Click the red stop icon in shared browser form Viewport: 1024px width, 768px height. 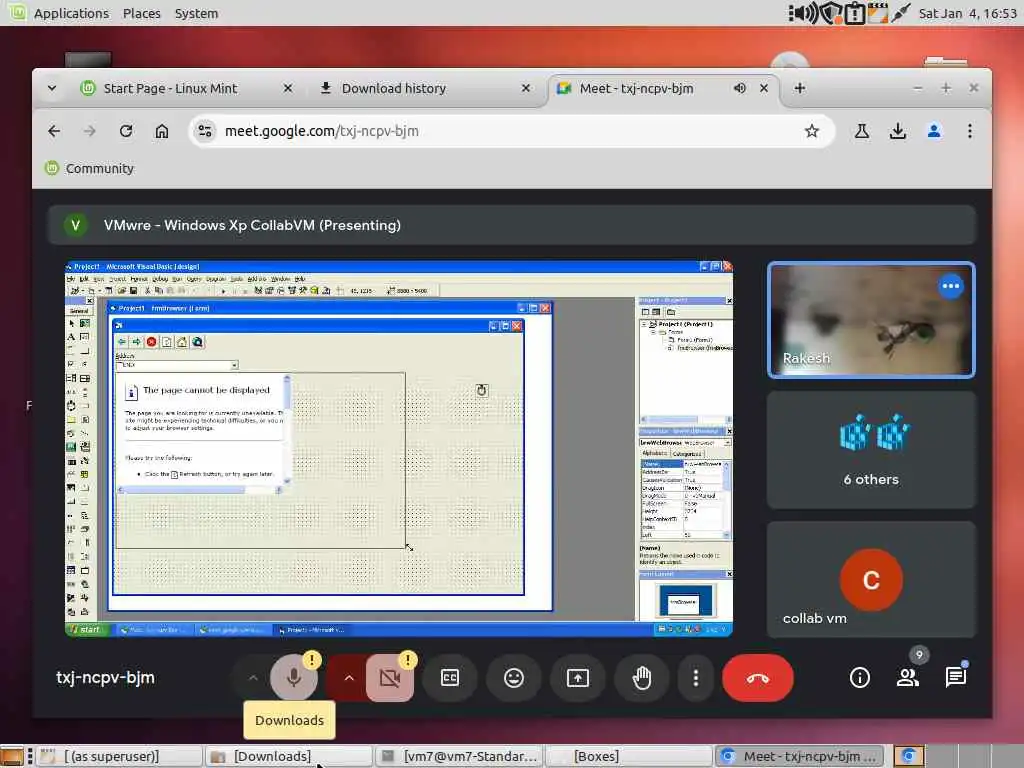pyautogui.click(x=152, y=342)
